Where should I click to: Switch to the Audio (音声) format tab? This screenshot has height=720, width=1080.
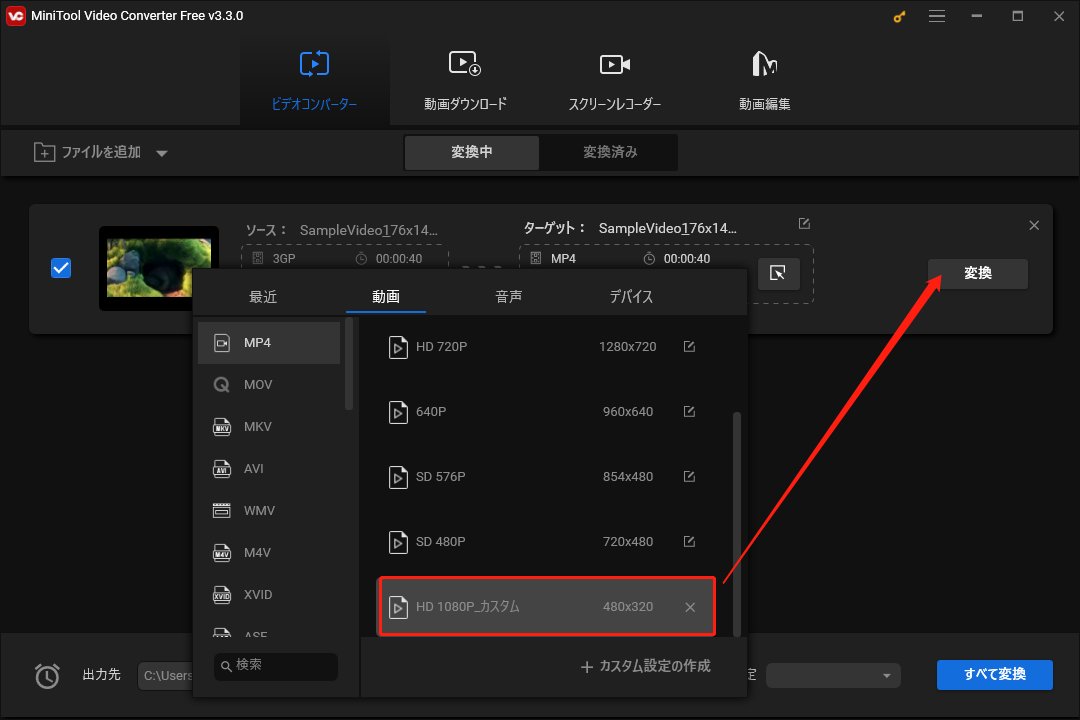click(508, 296)
